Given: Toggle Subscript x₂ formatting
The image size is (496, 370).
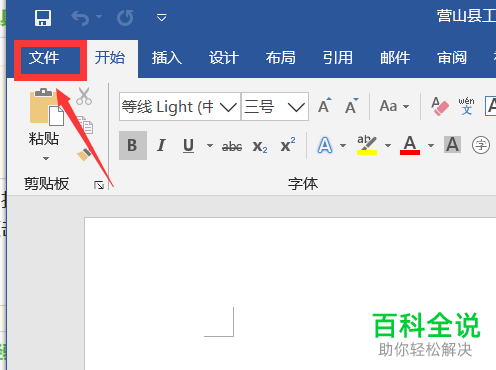Looking at the screenshot, I should coord(260,147).
